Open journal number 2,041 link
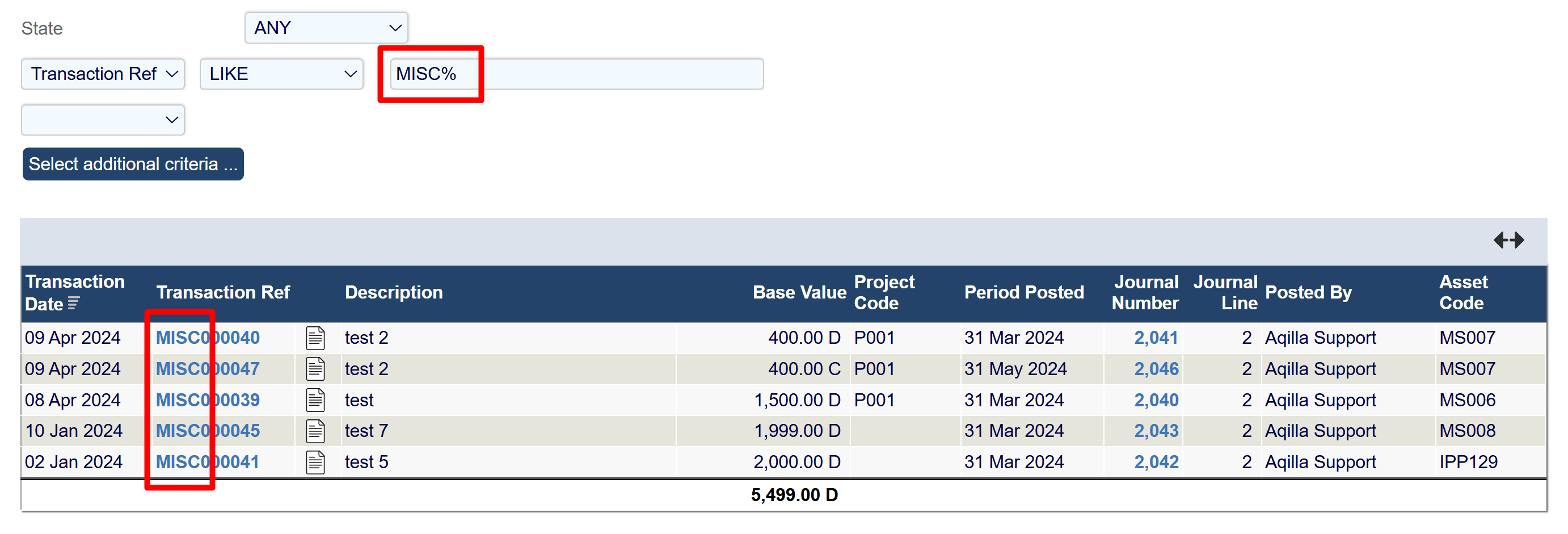 [x=1156, y=338]
